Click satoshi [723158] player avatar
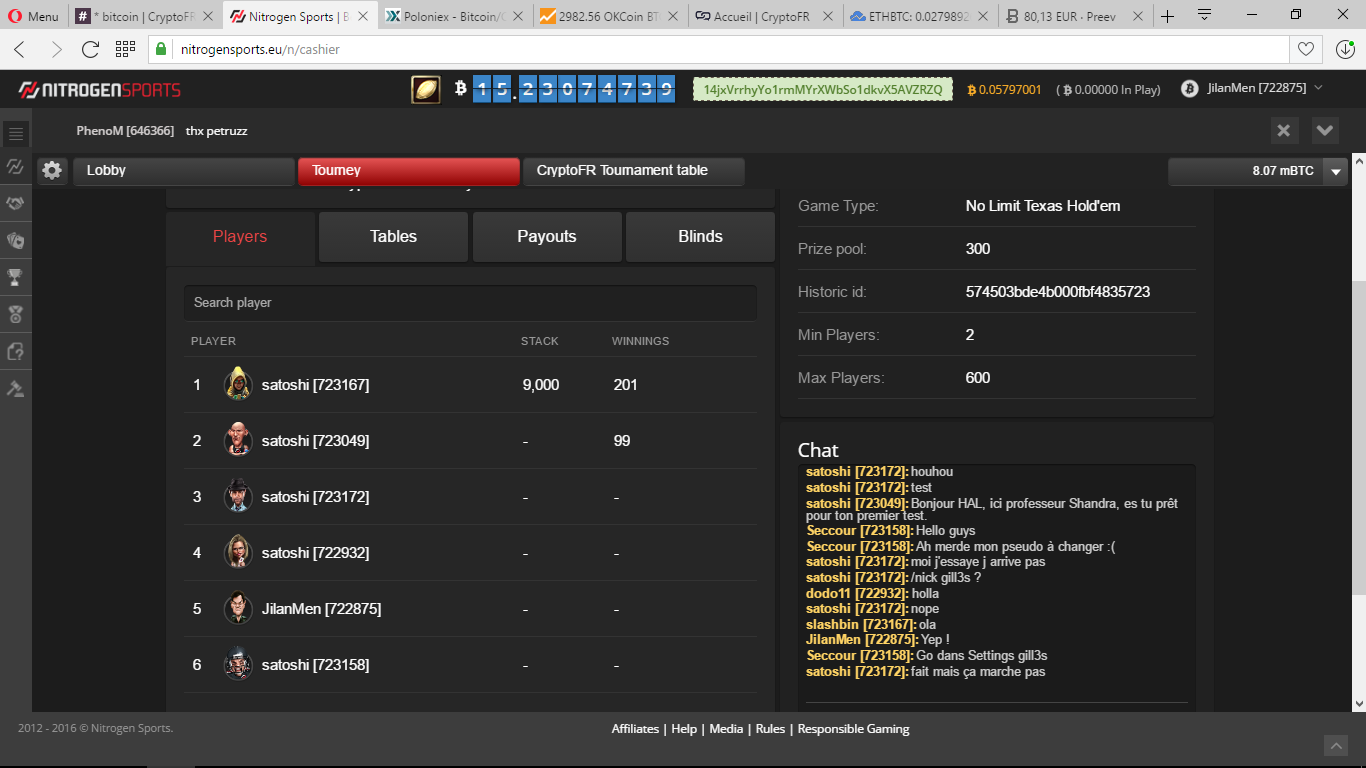The height and width of the screenshot is (768, 1366). pyautogui.click(x=238, y=664)
